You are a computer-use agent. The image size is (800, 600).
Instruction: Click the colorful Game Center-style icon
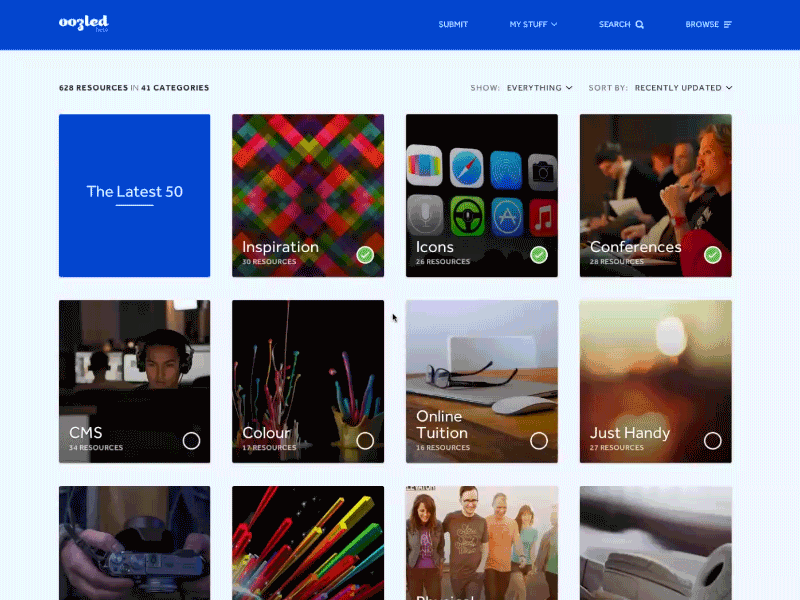point(424,165)
